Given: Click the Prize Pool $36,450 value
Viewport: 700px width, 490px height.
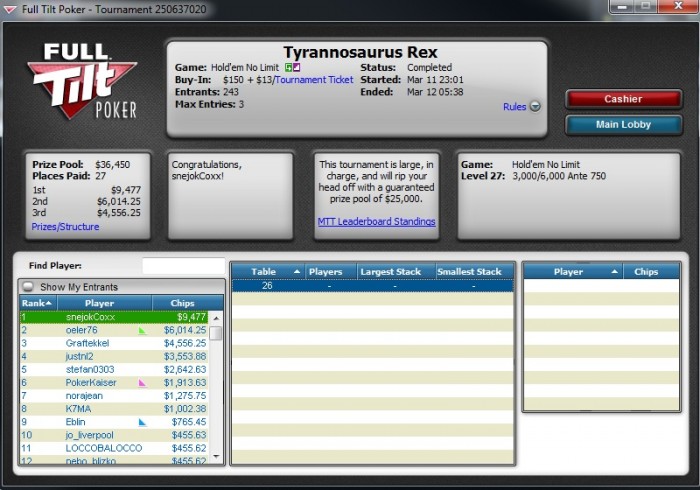Looking at the screenshot, I should [x=112, y=165].
